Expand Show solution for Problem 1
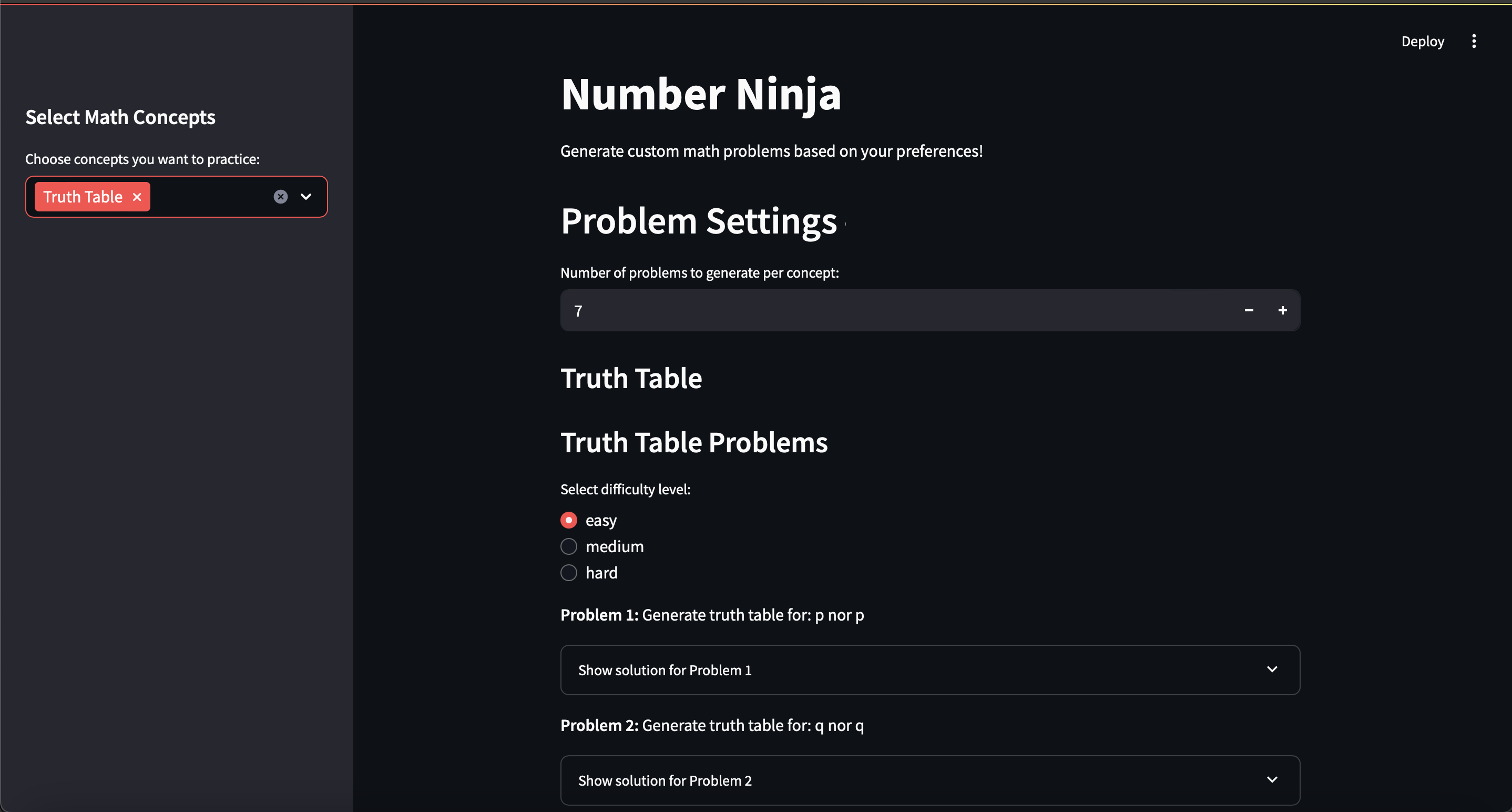Screen dimensions: 1512x812 [x=665, y=670]
